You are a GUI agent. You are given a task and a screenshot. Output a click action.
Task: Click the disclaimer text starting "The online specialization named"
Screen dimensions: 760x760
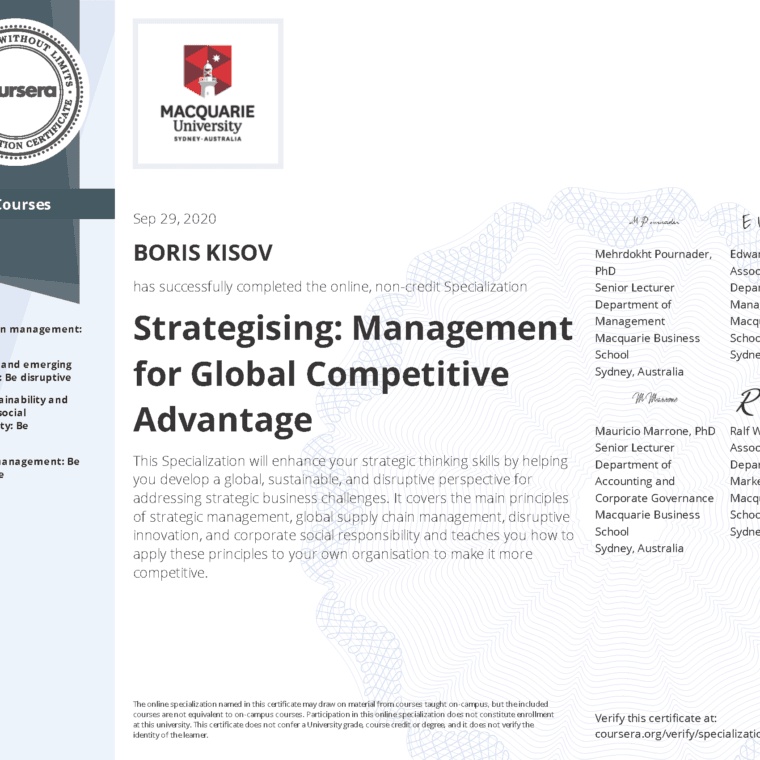click(343, 719)
